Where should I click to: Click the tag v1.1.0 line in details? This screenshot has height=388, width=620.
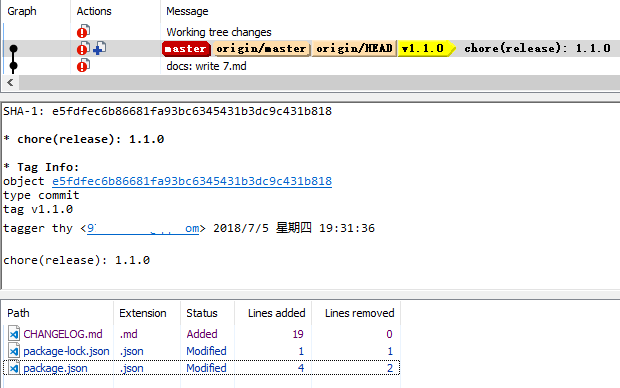38,209
